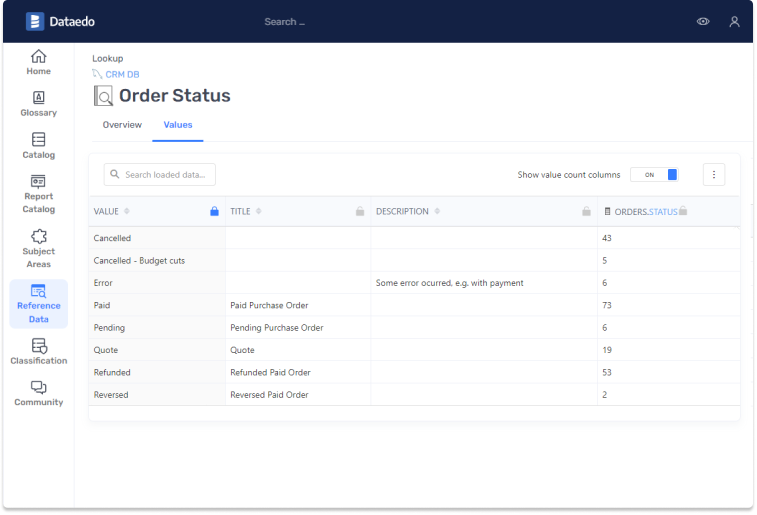
Task: Open Subject Areas puzzle icon
Action: pyautogui.click(x=39, y=237)
